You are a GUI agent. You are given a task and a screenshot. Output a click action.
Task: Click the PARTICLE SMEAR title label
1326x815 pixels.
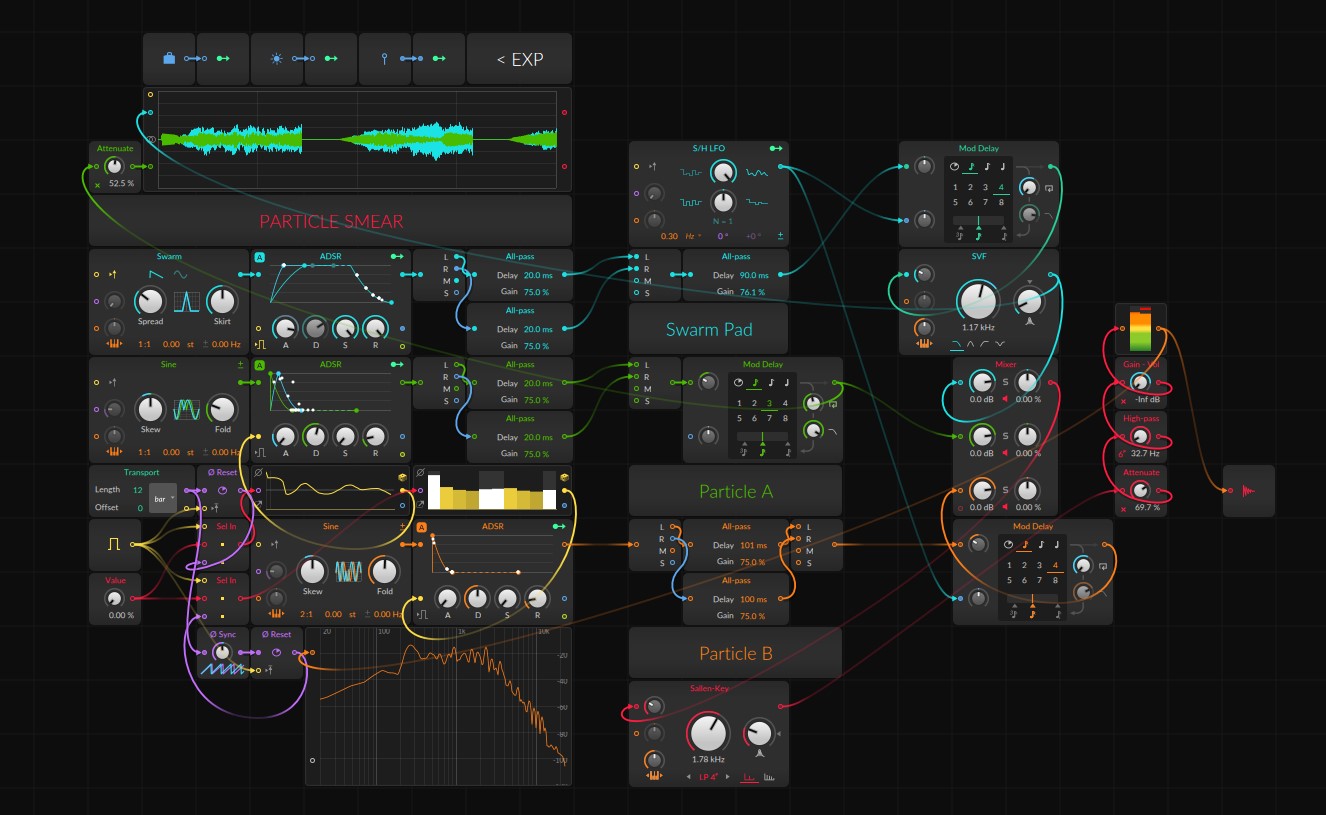tap(331, 221)
